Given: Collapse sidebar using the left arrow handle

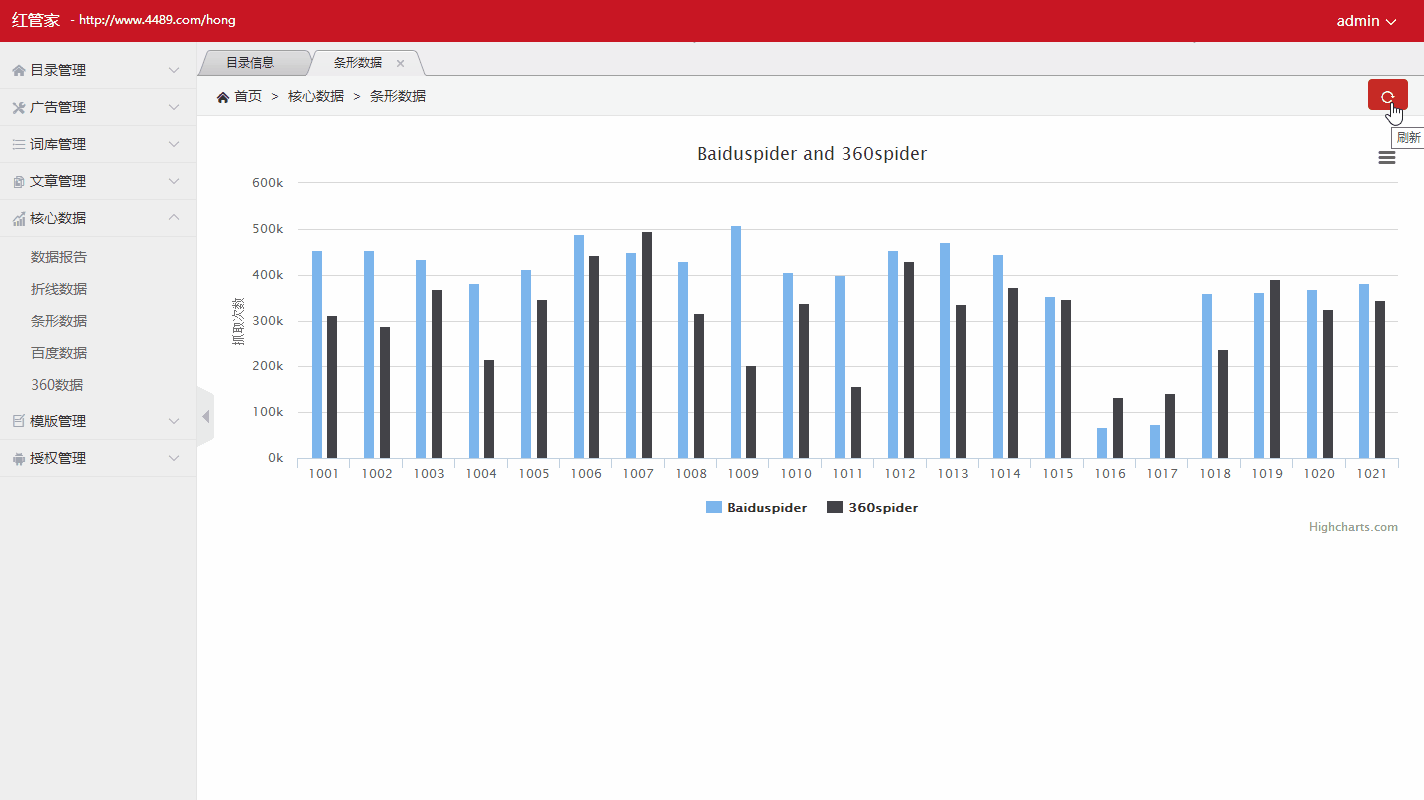Looking at the screenshot, I should click(205, 416).
